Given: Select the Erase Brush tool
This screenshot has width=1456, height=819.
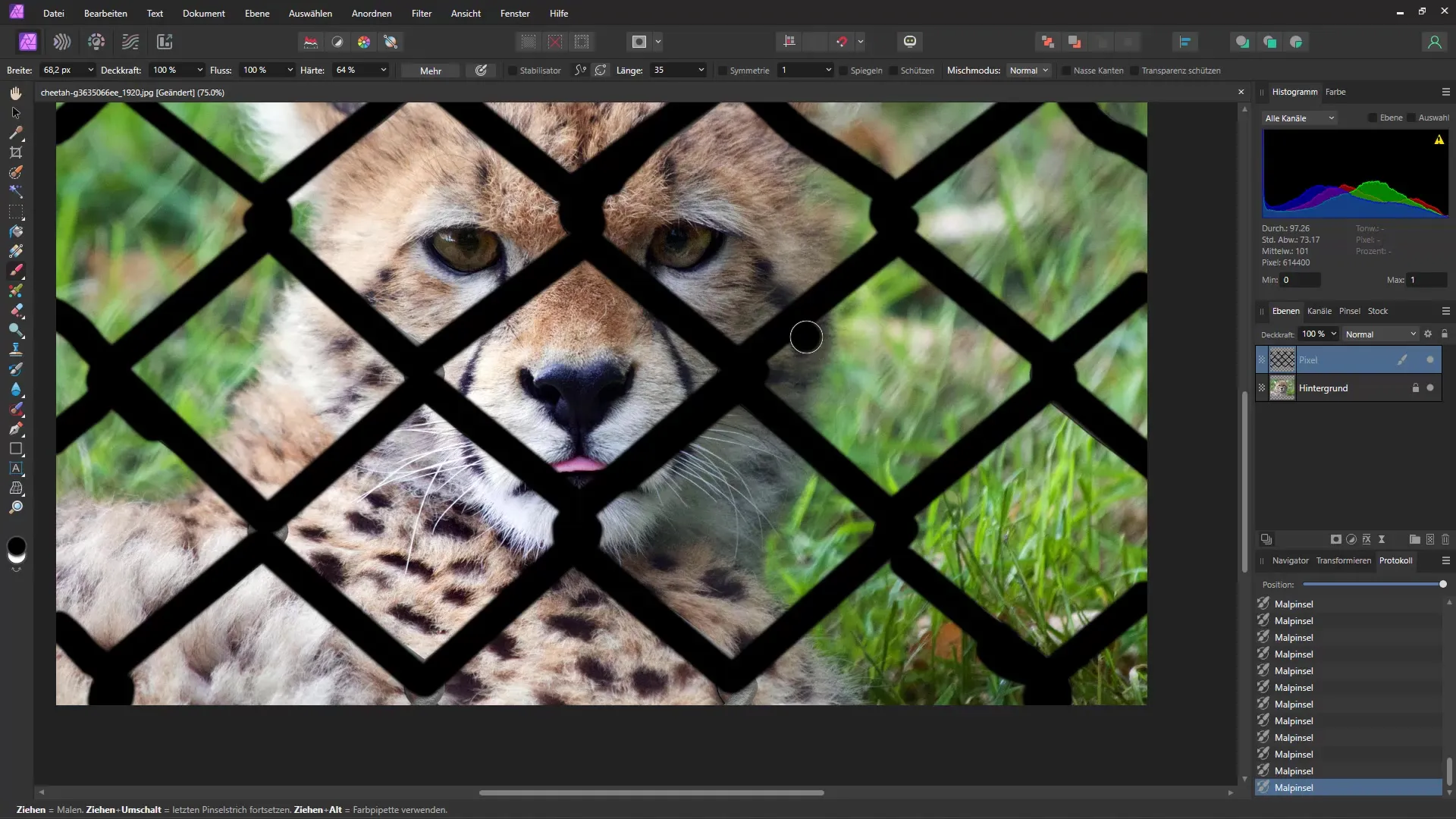Looking at the screenshot, I should click(16, 310).
